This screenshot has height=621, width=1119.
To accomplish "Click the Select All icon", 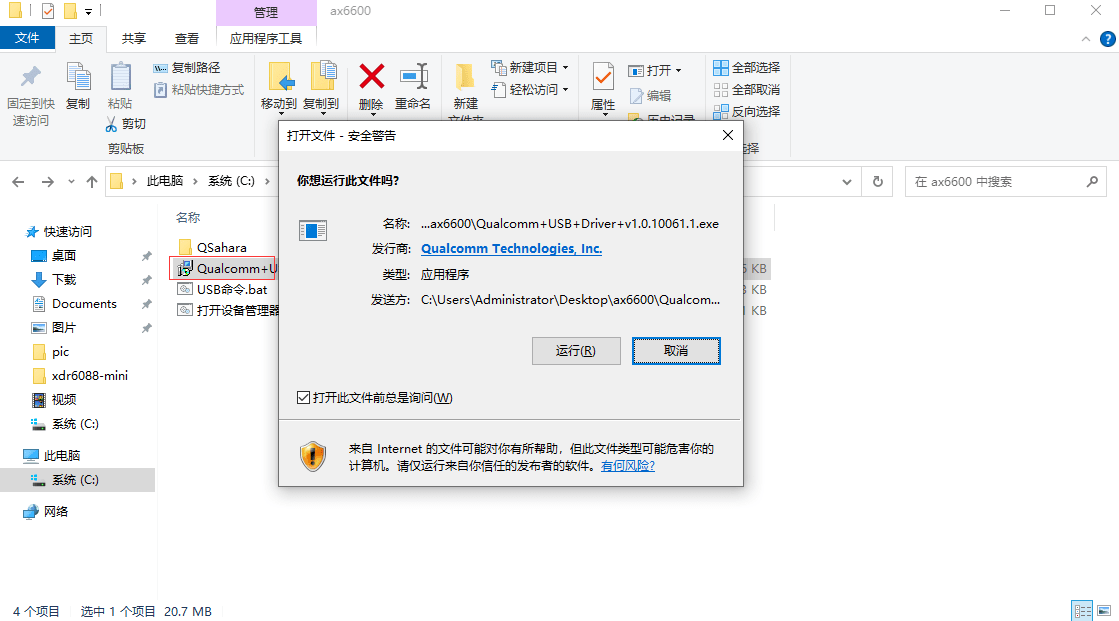I will (x=721, y=68).
